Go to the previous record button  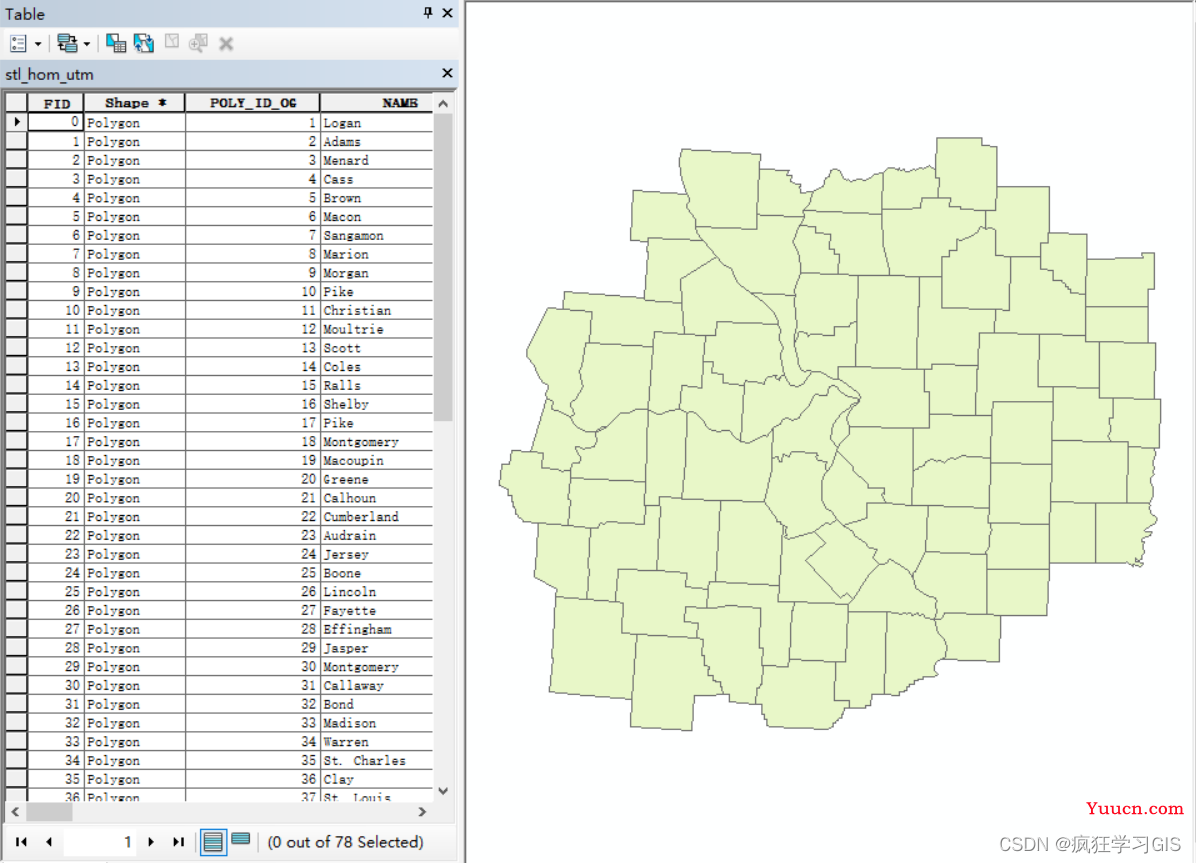pos(49,842)
